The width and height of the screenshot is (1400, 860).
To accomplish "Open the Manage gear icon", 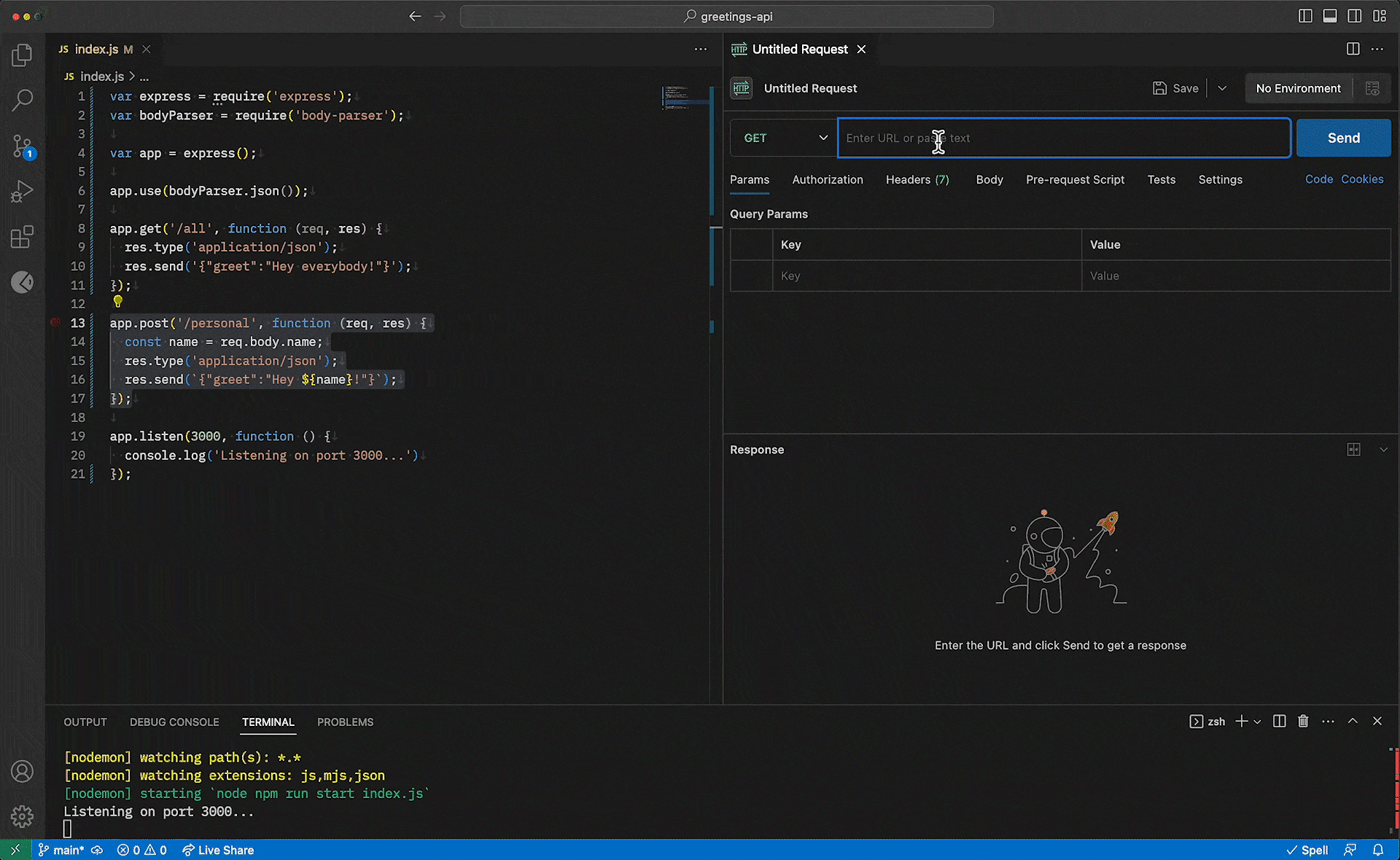I will click(x=22, y=816).
